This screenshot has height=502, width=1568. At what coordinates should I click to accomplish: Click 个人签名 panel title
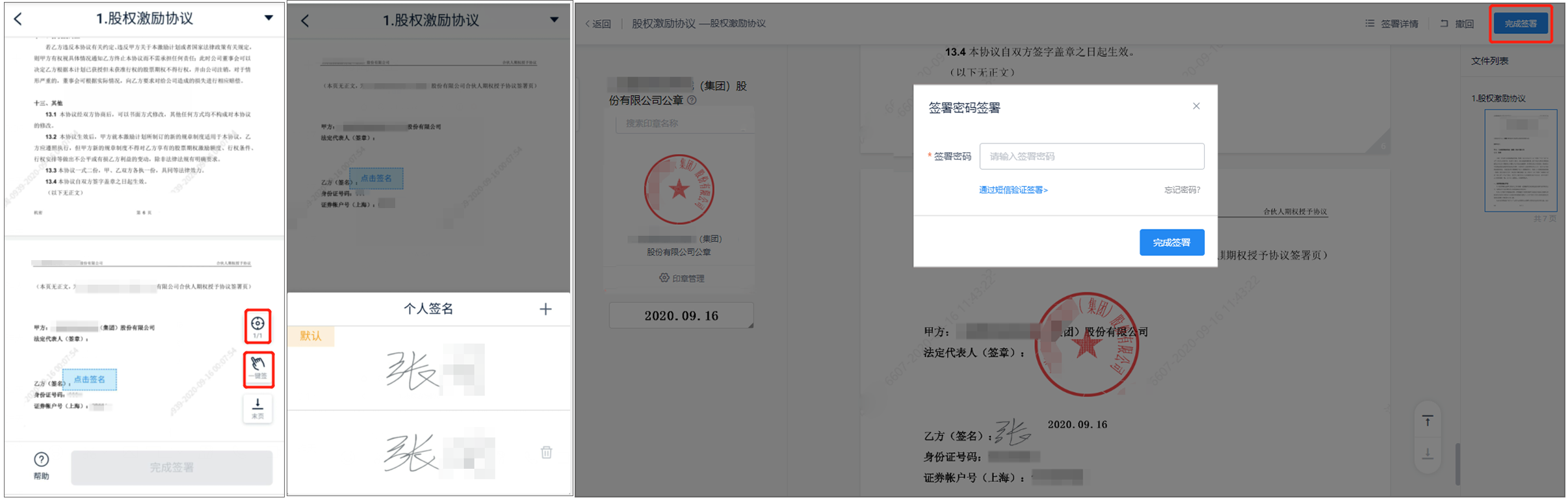click(428, 309)
